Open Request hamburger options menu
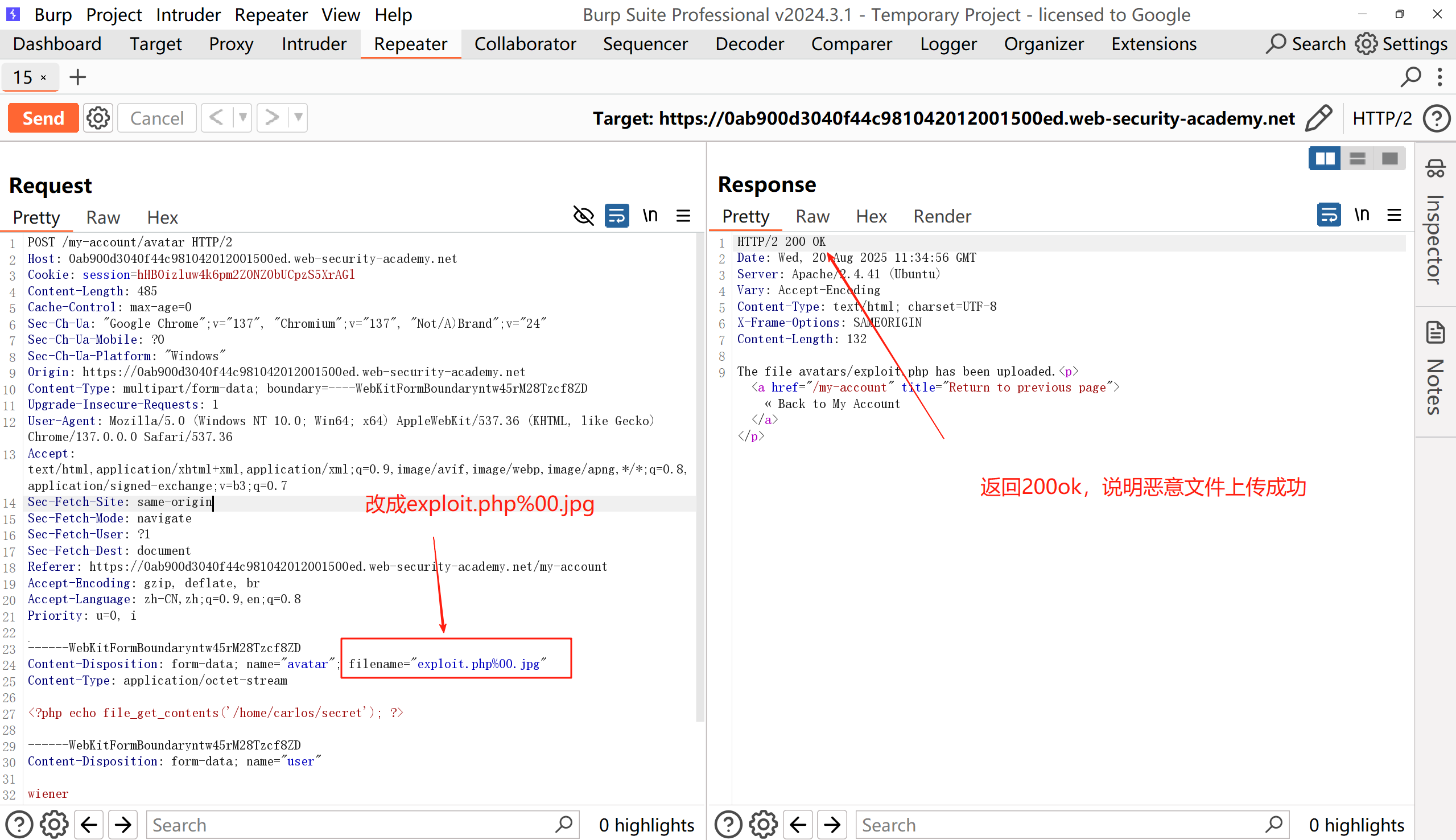Image resolution: width=1456 pixels, height=840 pixels. pos(683,216)
